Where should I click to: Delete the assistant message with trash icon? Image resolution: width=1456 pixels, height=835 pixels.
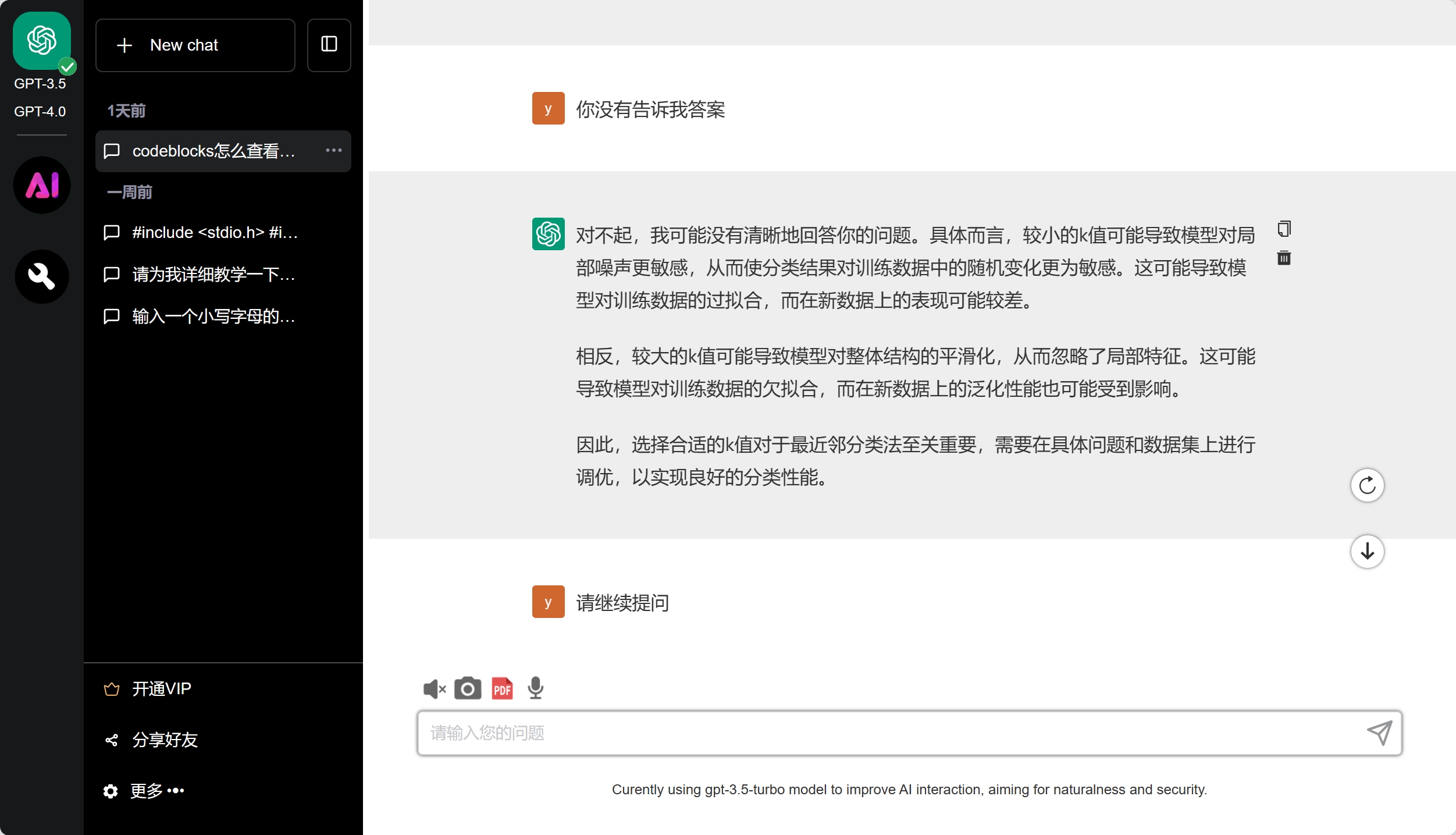coord(1284,258)
